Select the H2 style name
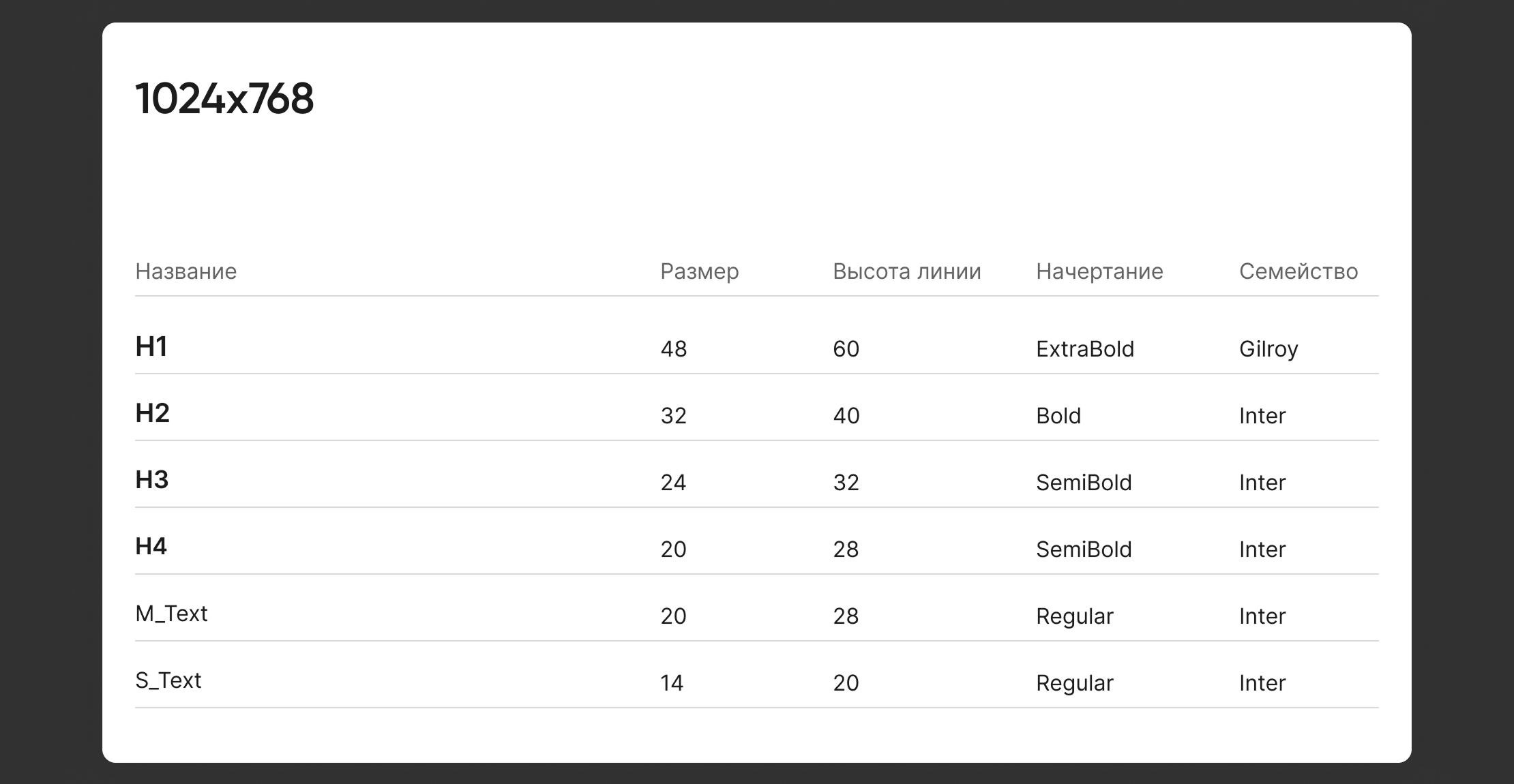Screen dimensions: 1514x784 tap(152, 413)
